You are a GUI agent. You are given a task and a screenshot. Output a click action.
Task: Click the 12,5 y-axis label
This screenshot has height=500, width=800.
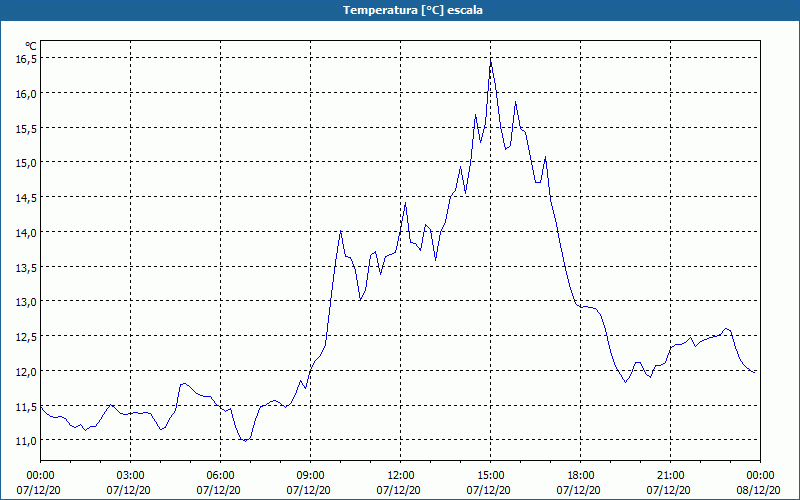26,336
